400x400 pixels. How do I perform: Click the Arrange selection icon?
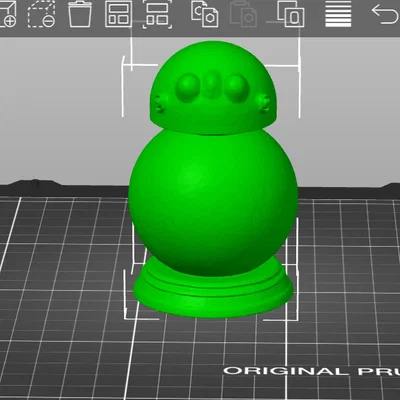coord(157,14)
